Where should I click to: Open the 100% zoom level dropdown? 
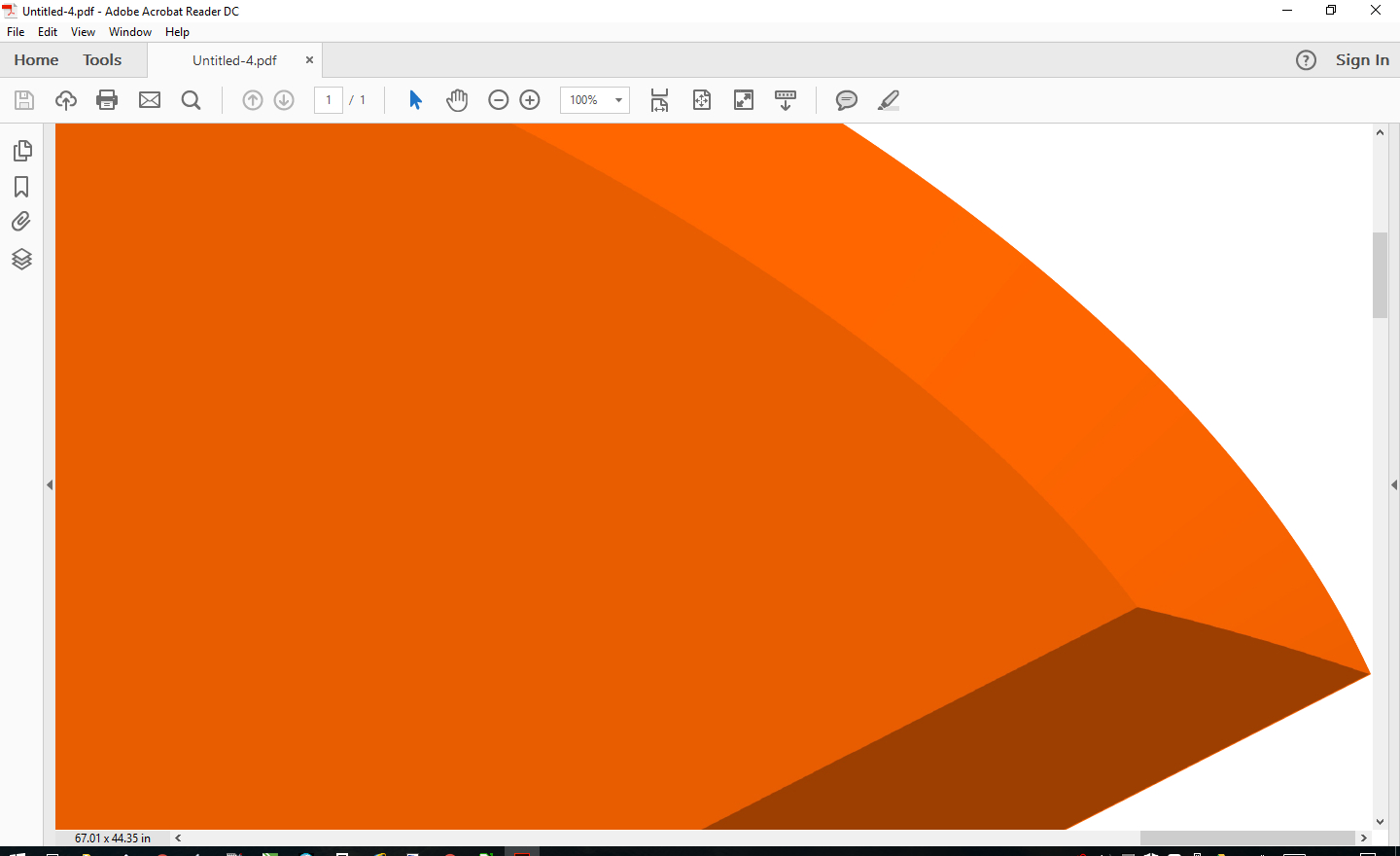618,100
